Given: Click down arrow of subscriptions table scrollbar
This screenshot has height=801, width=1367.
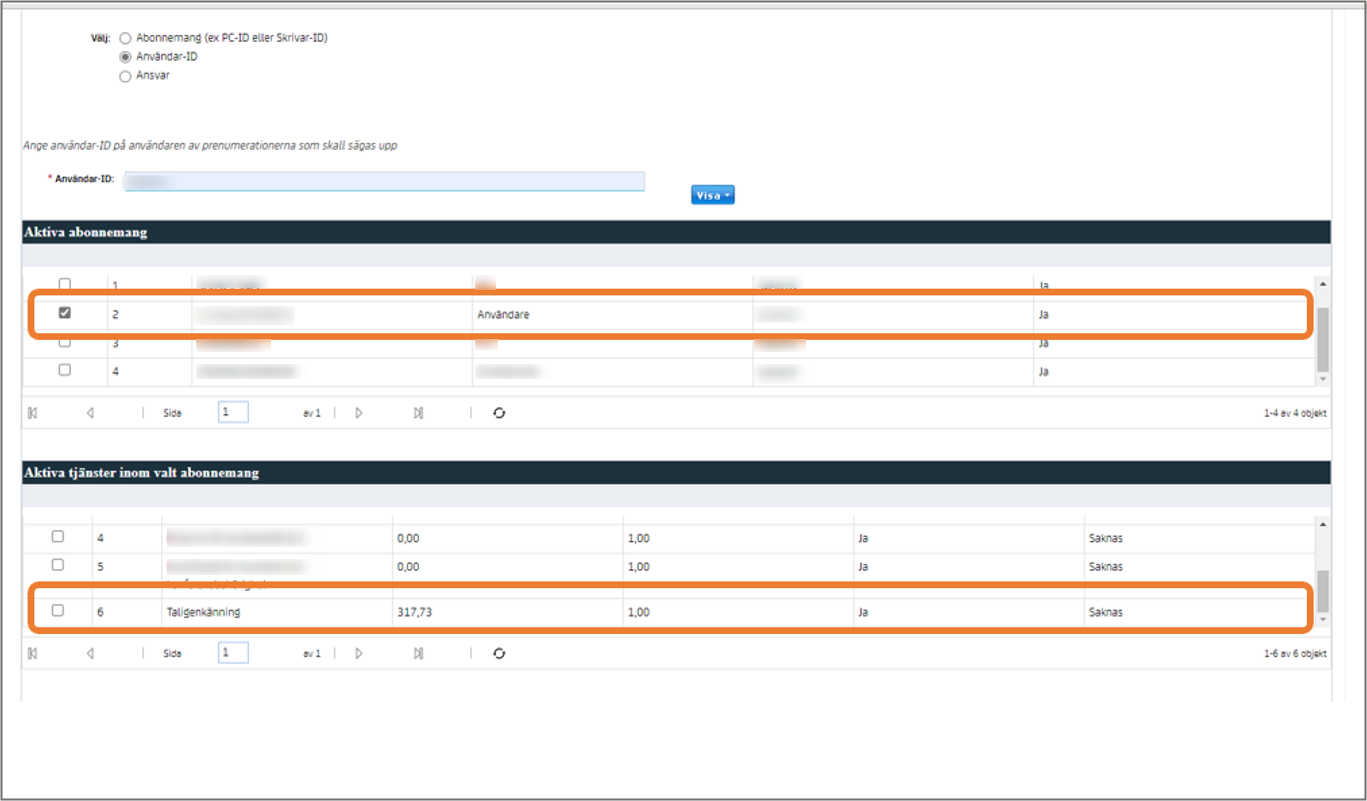Looking at the screenshot, I should [x=1323, y=379].
